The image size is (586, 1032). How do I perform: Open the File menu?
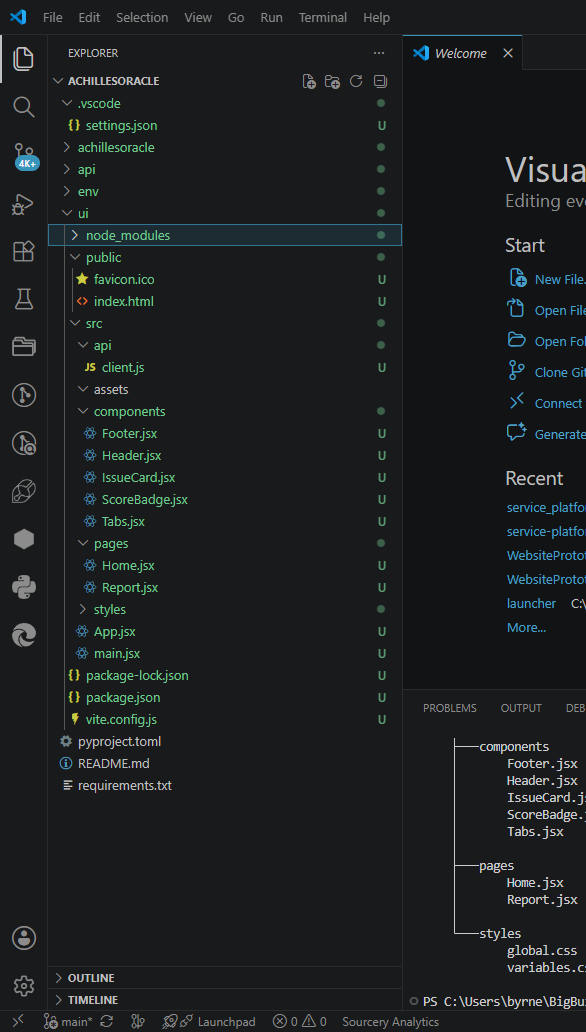pyautogui.click(x=53, y=18)
